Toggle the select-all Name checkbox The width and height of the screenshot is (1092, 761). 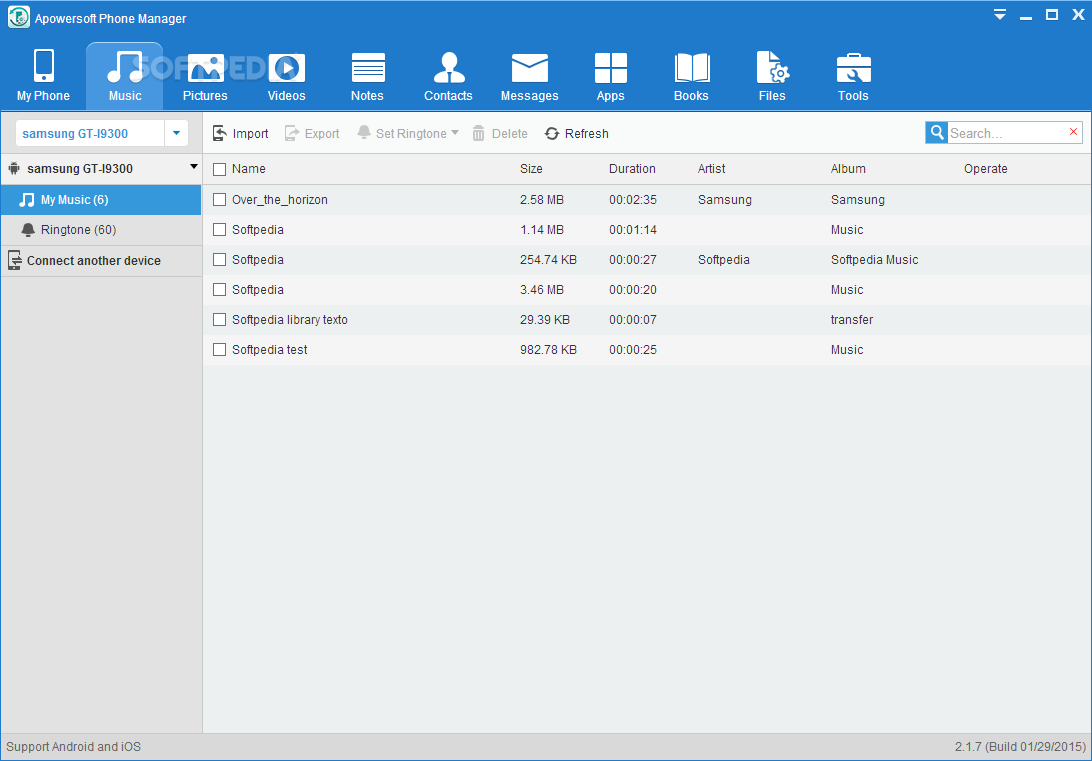[219, 169]
